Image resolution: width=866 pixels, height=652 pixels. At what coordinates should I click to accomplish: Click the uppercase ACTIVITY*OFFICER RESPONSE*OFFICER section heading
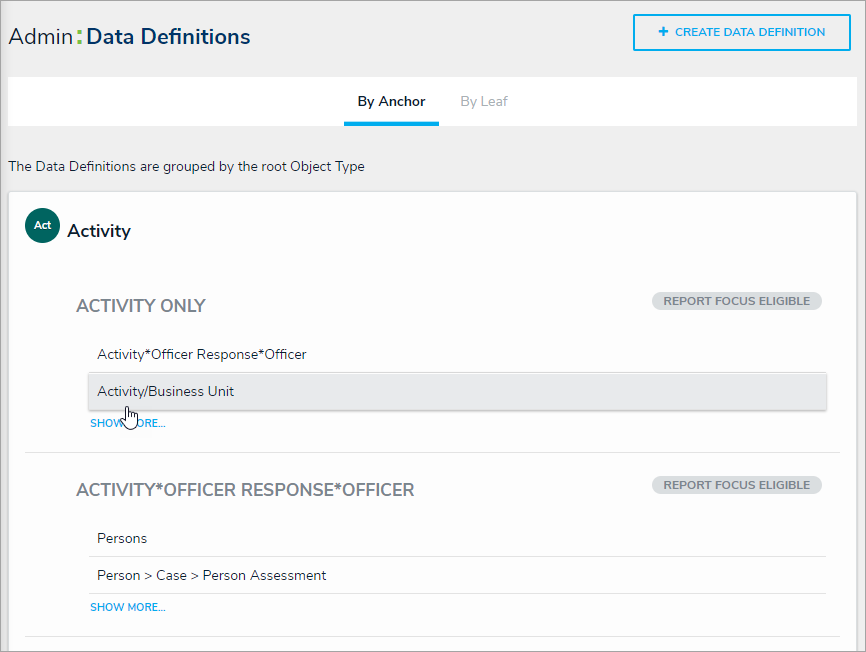(245, 490)
